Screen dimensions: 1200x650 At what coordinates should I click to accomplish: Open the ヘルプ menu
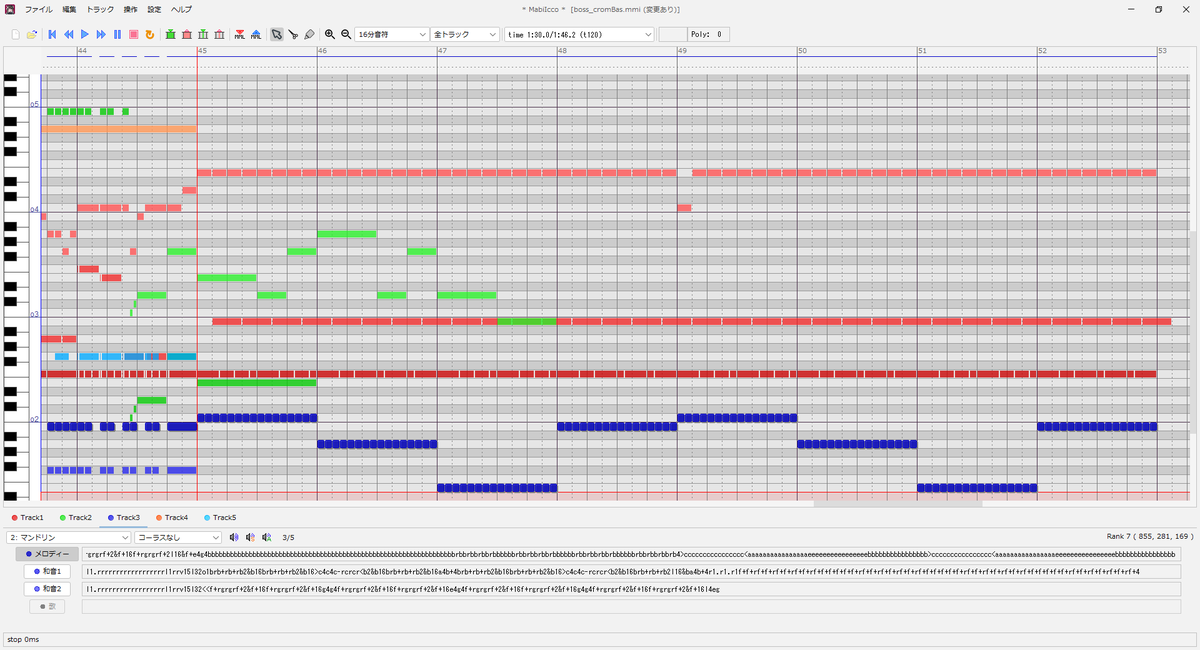181,9
